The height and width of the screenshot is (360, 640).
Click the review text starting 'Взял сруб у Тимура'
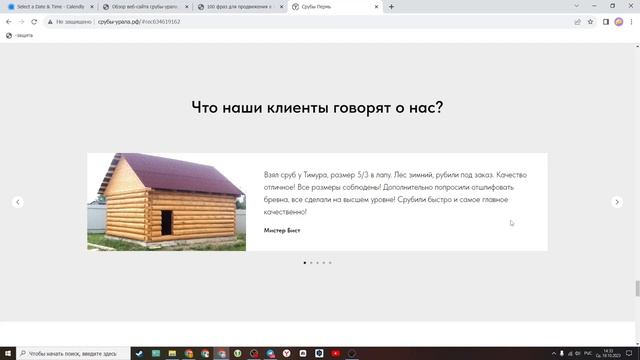pyautogui.click(x=395, y=193)
